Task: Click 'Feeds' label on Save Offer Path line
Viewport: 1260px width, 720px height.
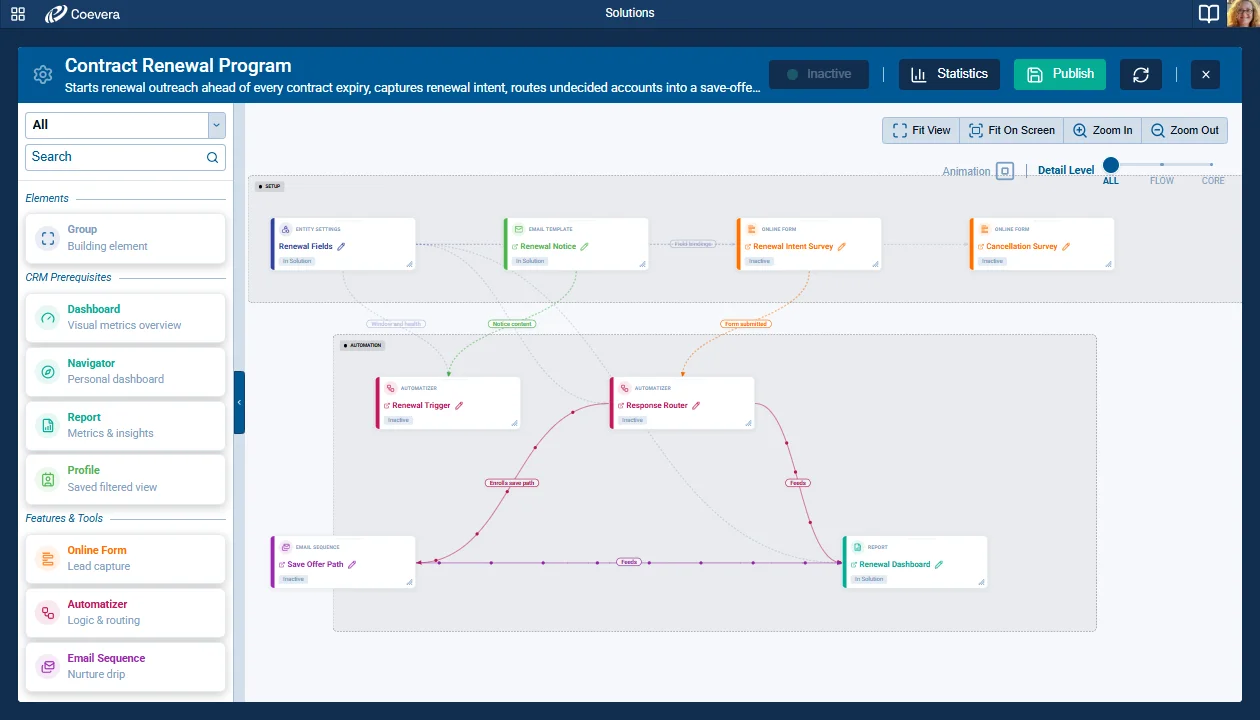Action: coord(628,562)
